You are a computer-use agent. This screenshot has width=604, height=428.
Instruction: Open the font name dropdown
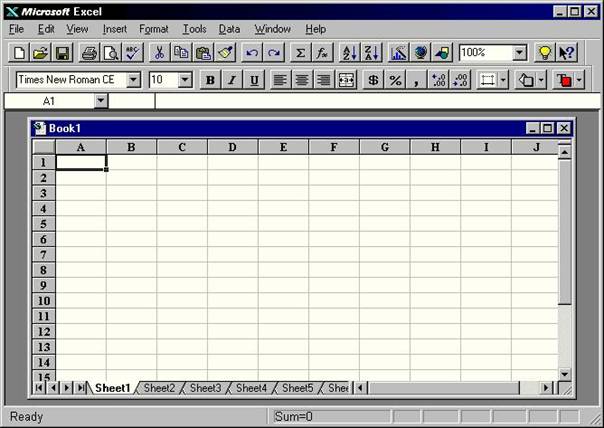[133, 80]
